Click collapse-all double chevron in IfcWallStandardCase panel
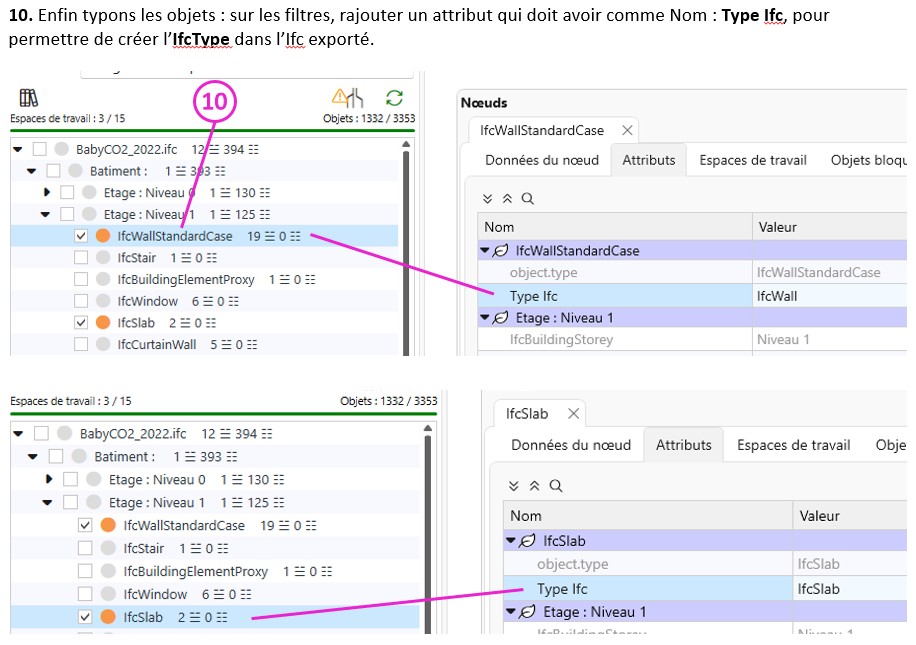The width and height of the screenshot is (916, 645). pos(507,199)
